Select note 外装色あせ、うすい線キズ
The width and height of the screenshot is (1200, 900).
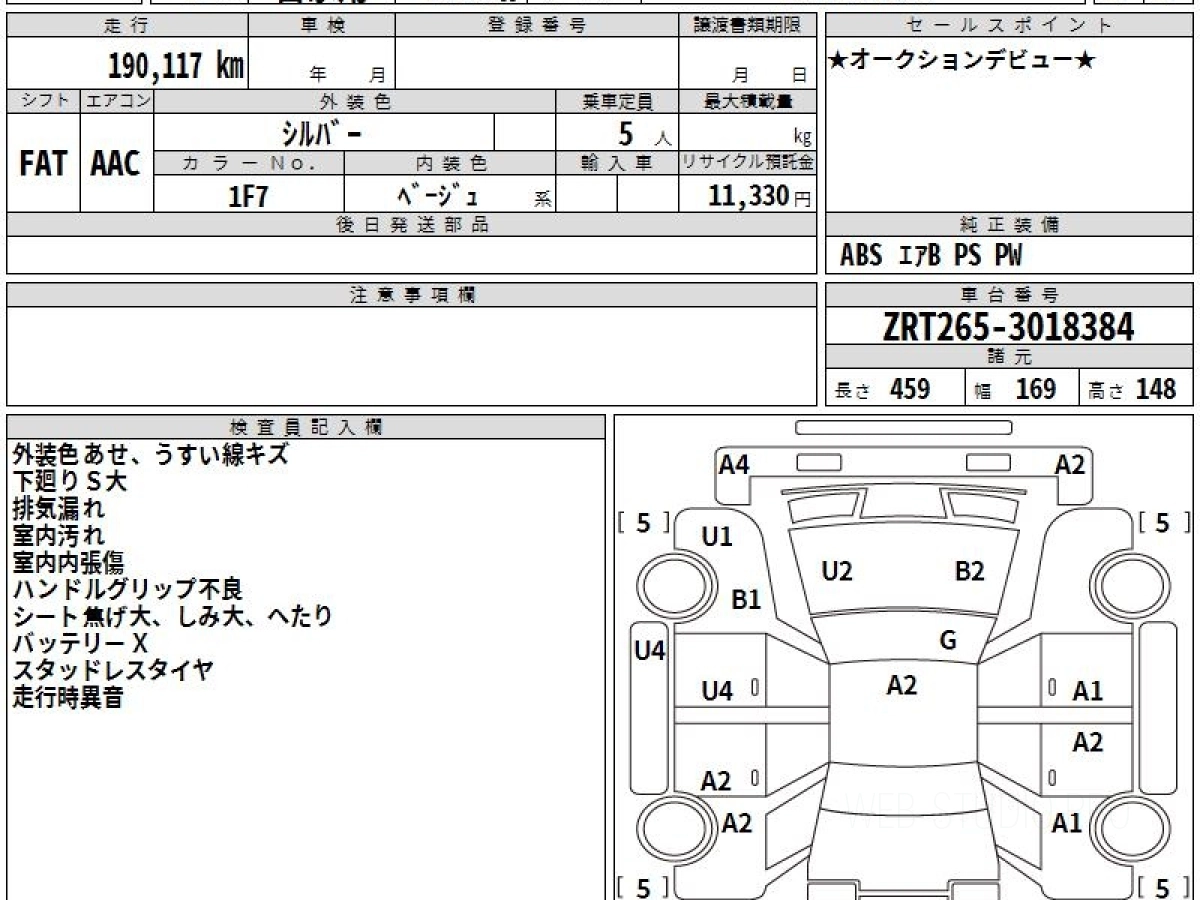[x=150, y=454]
